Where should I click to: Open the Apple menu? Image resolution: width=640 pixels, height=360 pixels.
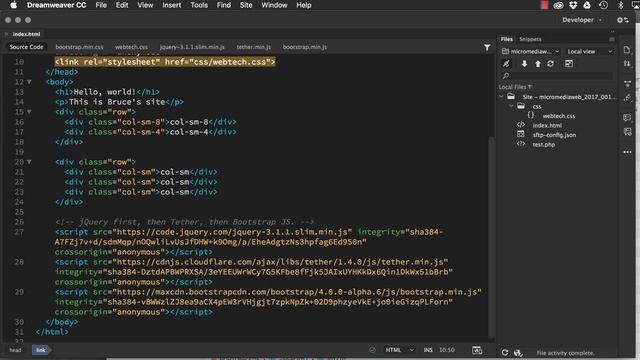13,5
